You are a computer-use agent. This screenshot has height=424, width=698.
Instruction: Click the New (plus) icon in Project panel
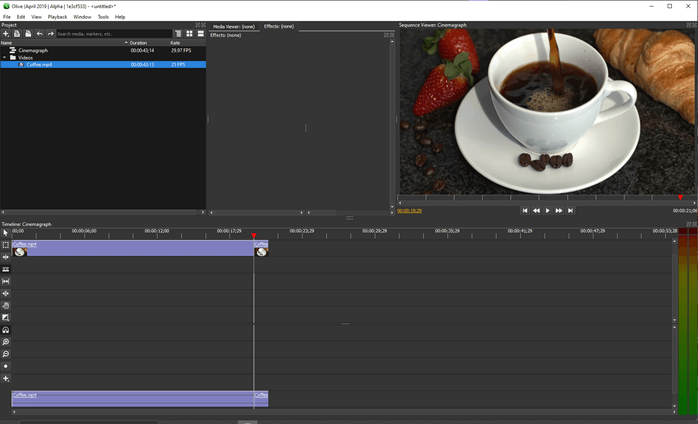[x=5, y=34]
